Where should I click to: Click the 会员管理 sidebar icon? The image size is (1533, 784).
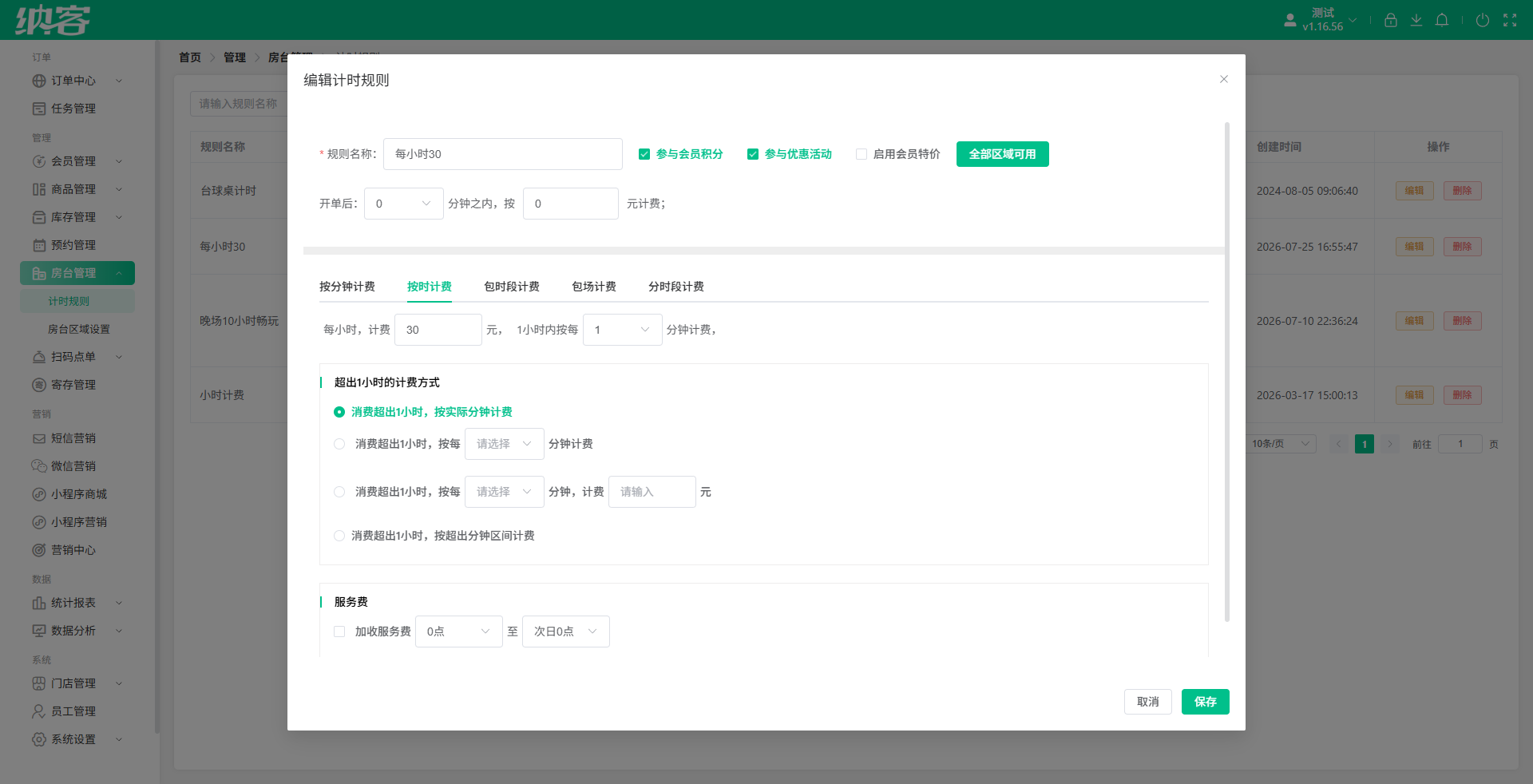(x=39, y=161)
